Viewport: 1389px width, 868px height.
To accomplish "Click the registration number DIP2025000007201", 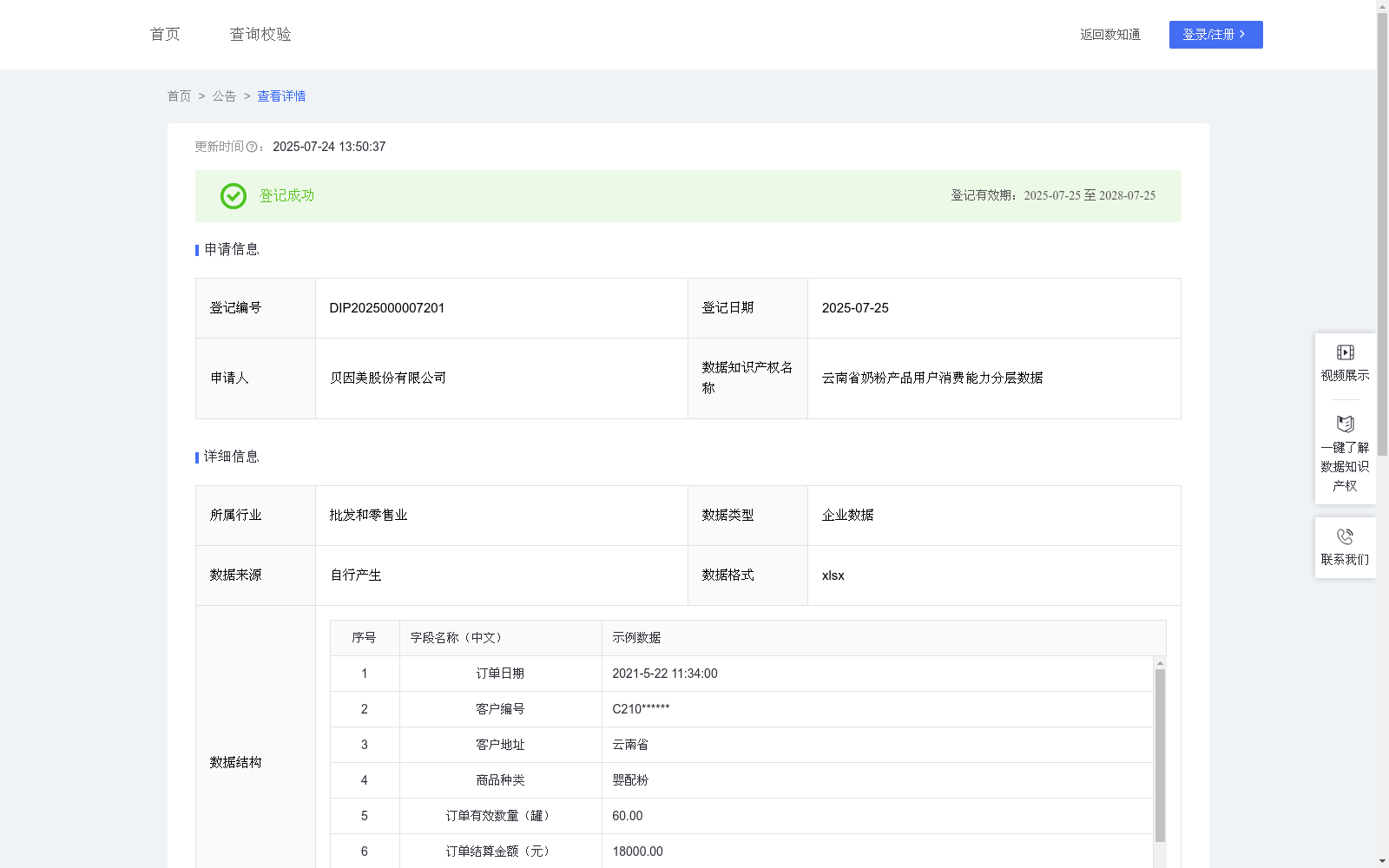I will (387, 308).
